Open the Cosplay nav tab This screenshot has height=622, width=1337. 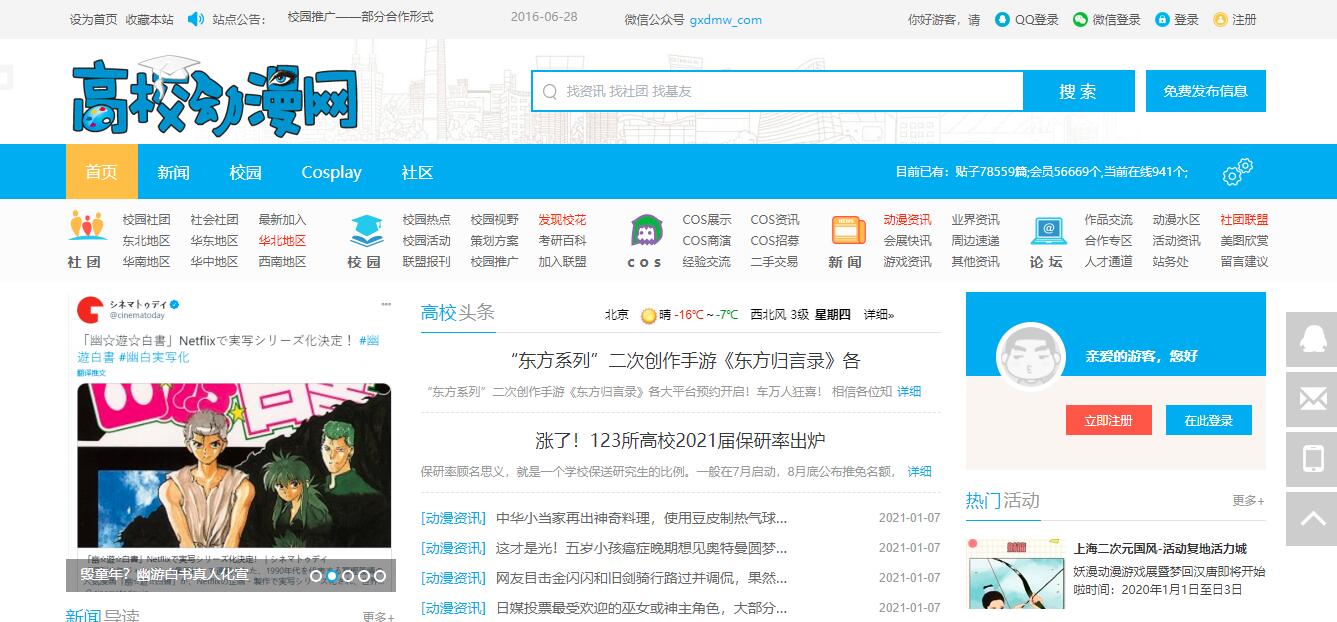pos(331,172)
